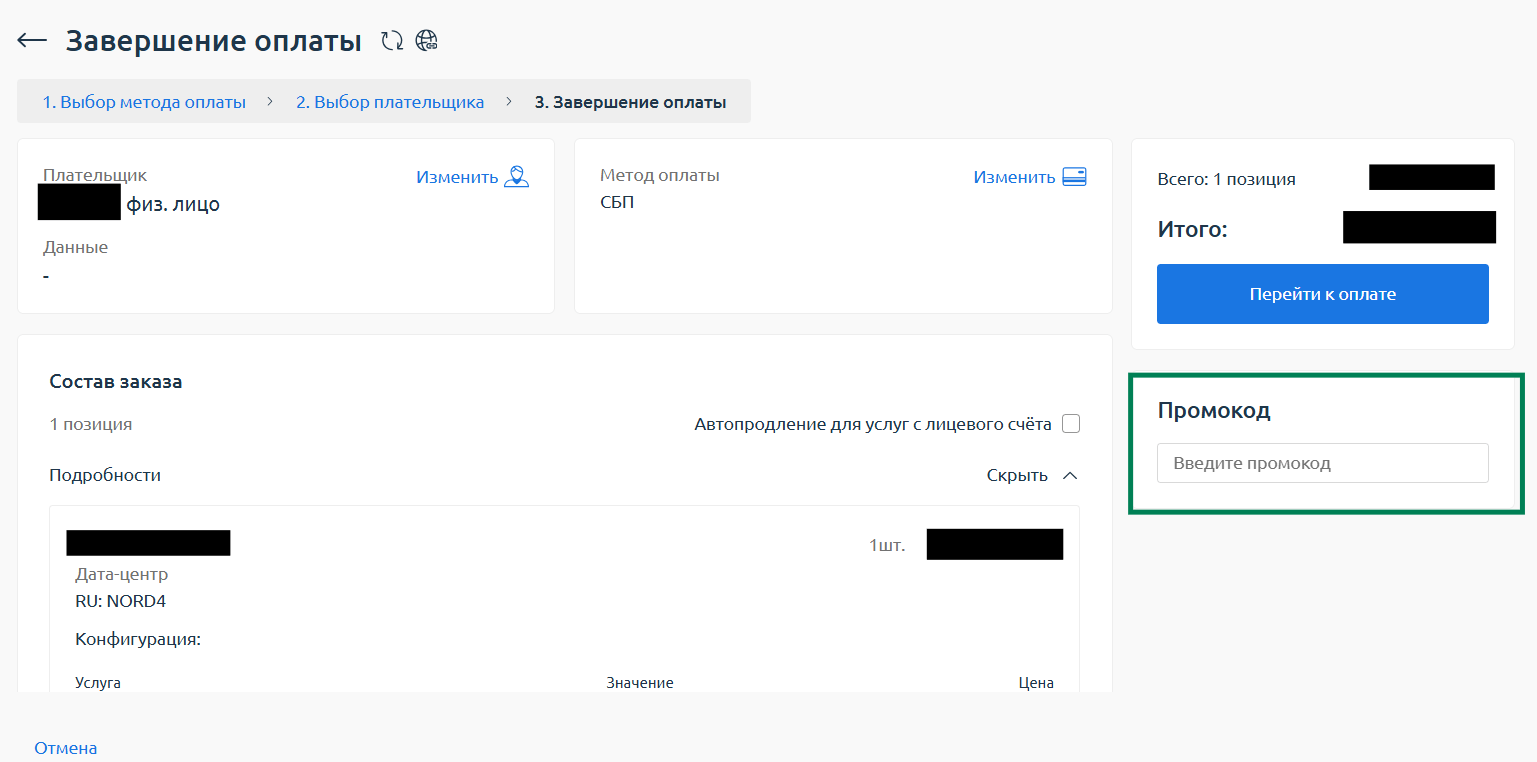This screenshot has width=1537, height=762.
Task: Focus the Введите промокод input field
Action: 1322,463
